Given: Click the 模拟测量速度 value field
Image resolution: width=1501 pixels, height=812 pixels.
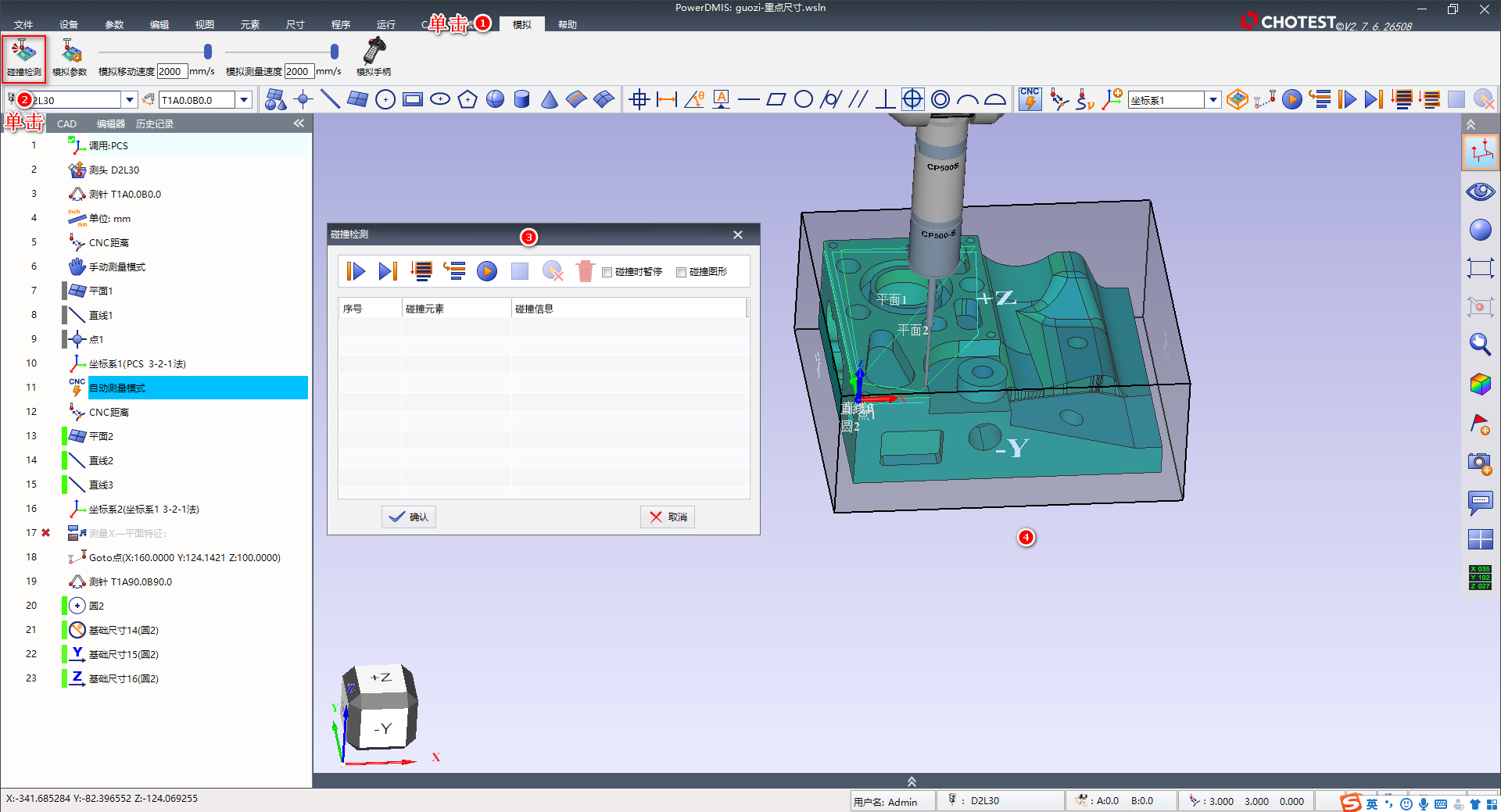Looking at the screenshot, I should 299,71.
